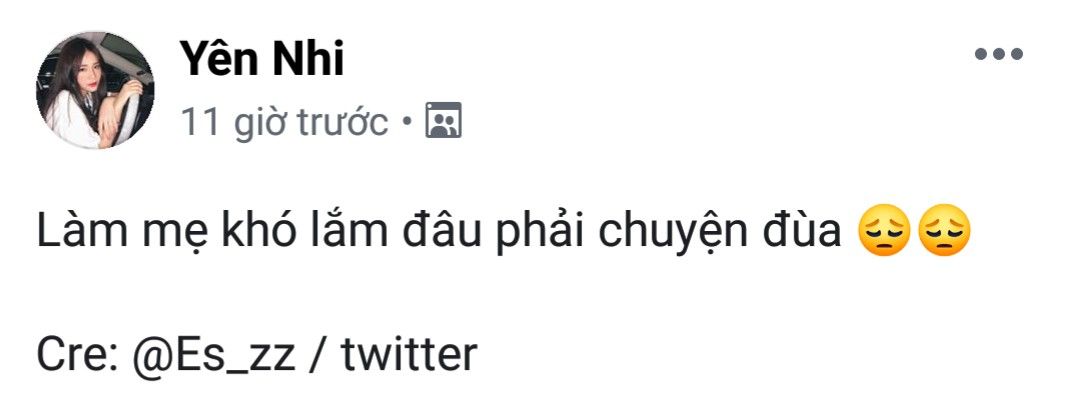Click the 'Cre:' label text
Image resolution: width=1080 pixels, height=398 pixels.
[x=76, y=355]
